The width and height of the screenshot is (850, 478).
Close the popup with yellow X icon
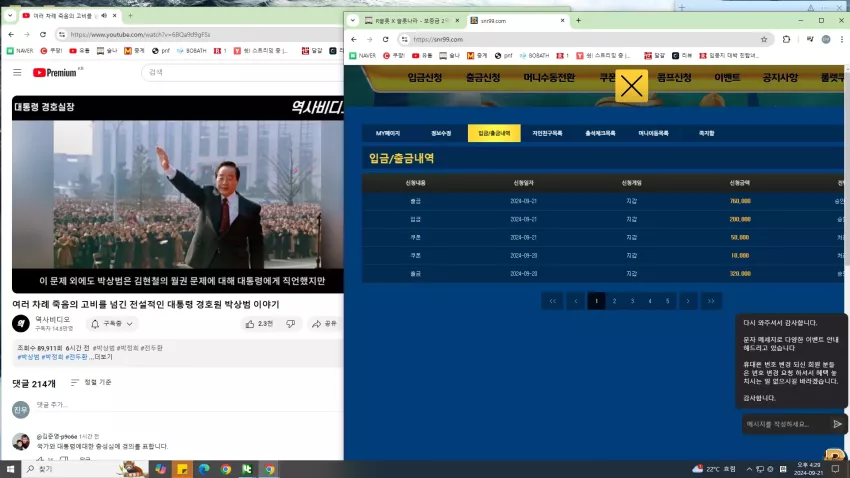tap(632, 86)
